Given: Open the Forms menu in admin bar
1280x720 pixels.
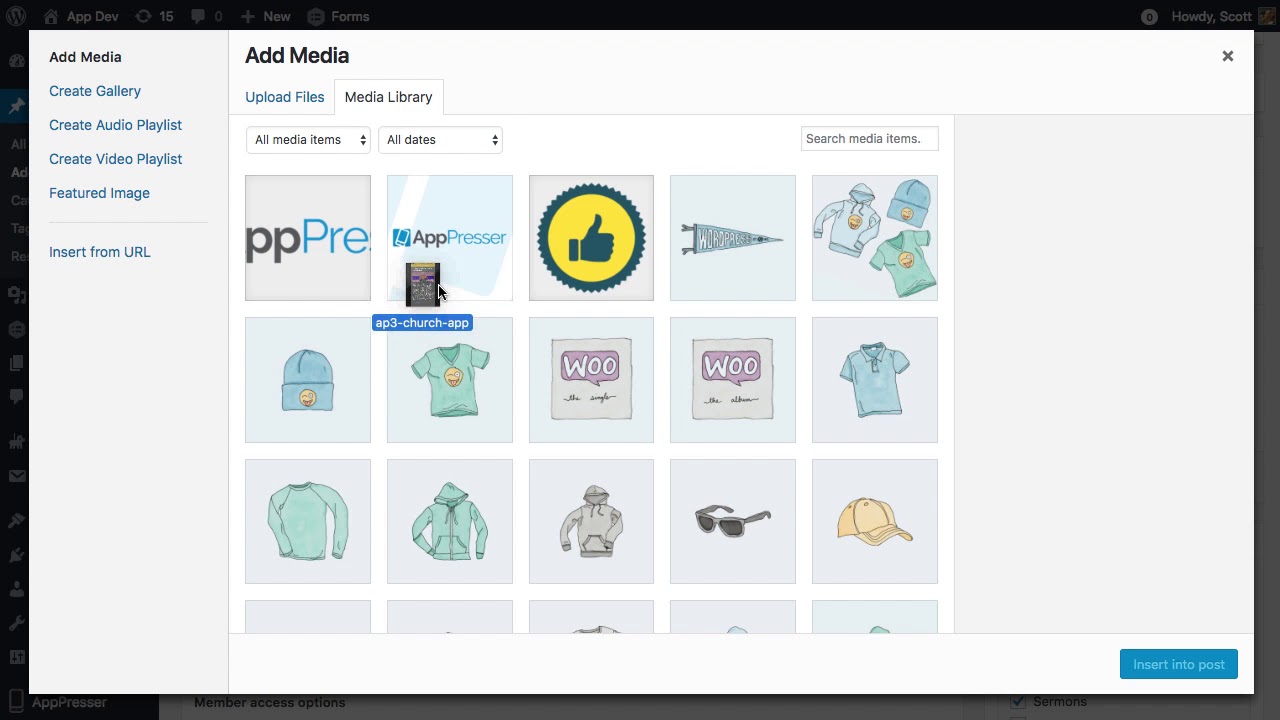Looking at the screenshot, I should [x=339, y=16].
